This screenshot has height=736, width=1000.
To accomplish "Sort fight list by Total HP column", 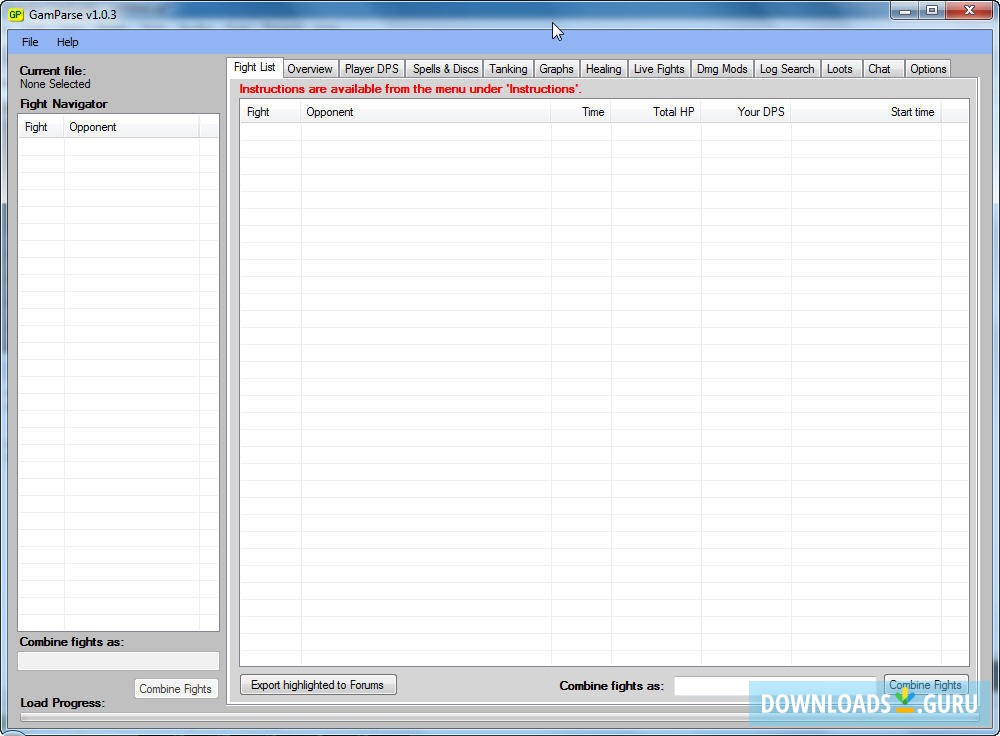I will pyautogui.click(x=656, y=112).
